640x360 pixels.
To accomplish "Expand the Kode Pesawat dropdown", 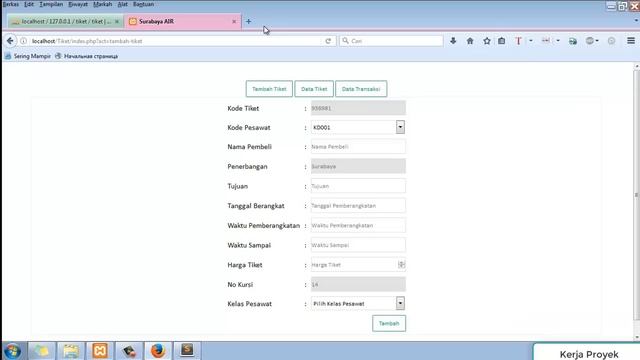I will [400, 127].
